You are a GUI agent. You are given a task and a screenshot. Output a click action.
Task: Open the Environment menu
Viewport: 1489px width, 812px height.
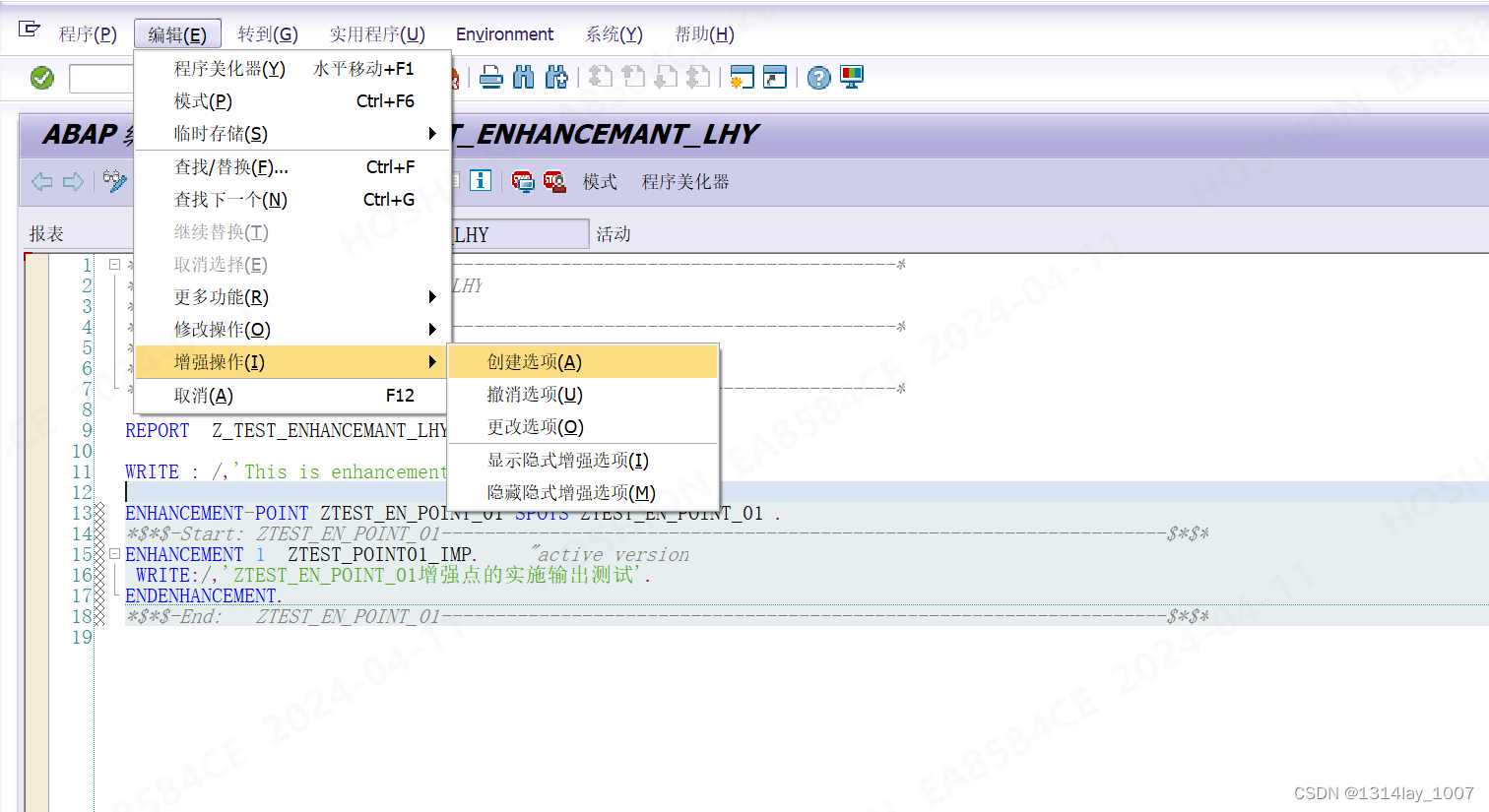click(x=504, y=34)
